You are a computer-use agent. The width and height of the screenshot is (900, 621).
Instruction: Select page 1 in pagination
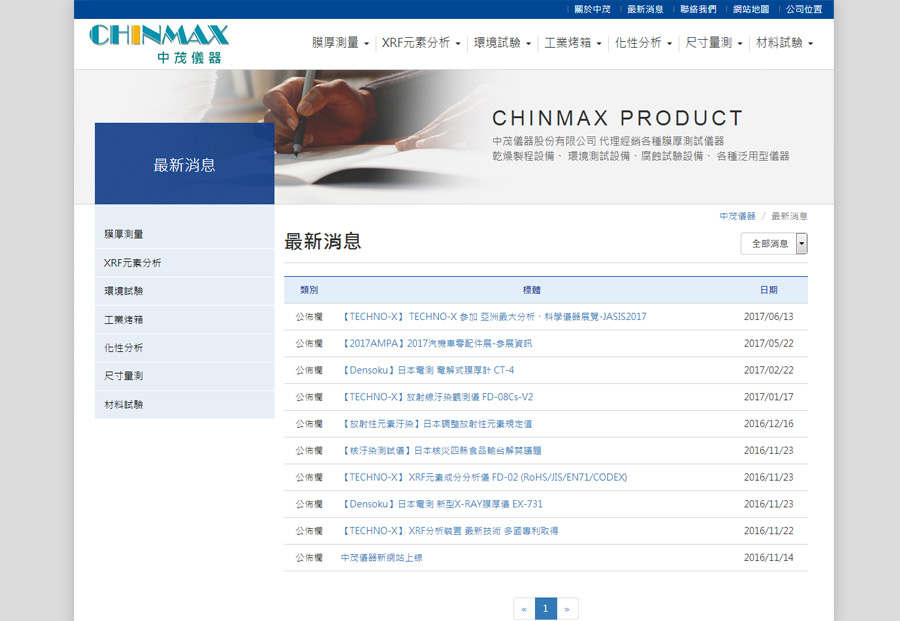(x=545, y=609)
